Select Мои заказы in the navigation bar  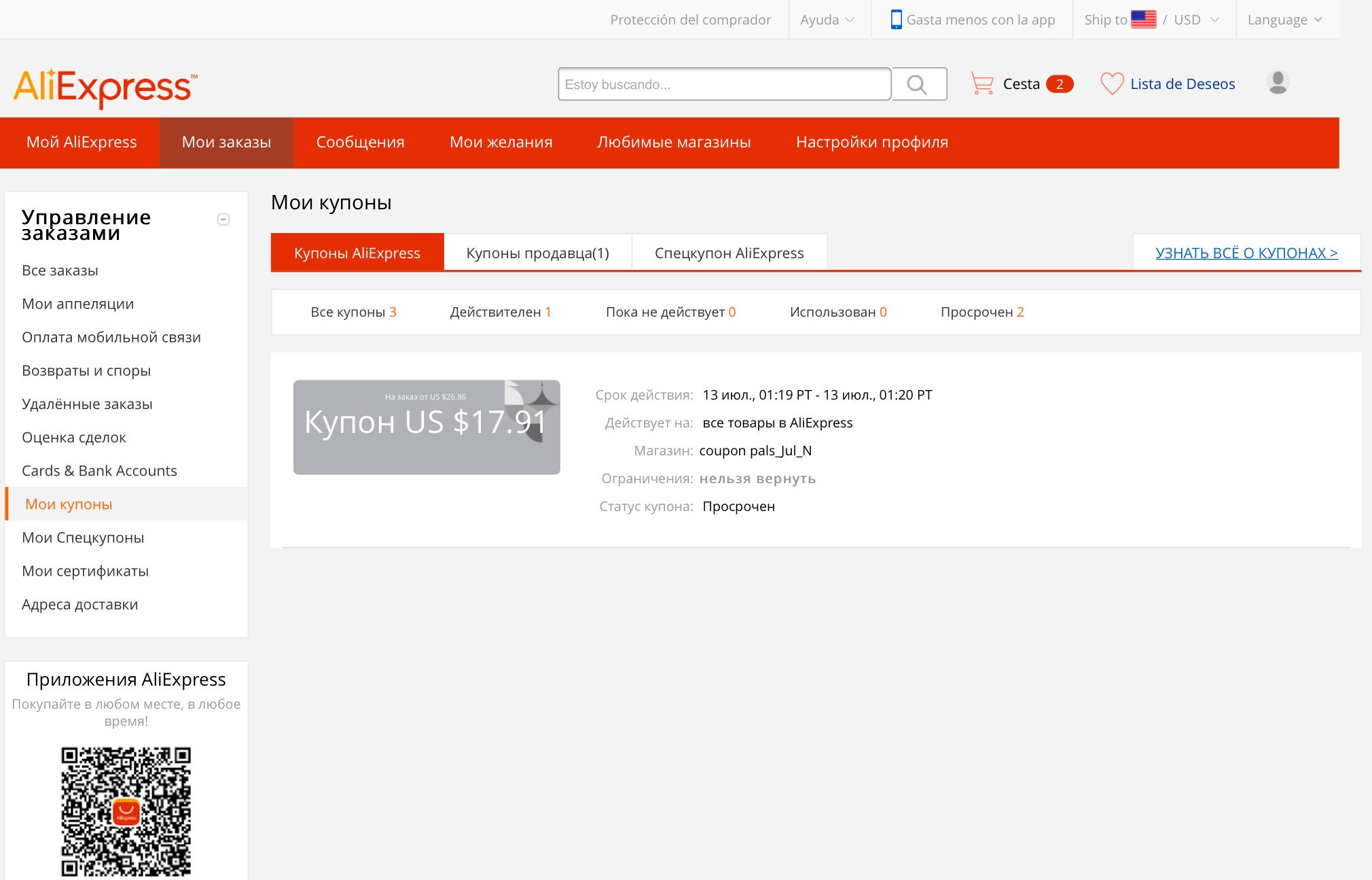pyautogui.click(x=226, y=142)
